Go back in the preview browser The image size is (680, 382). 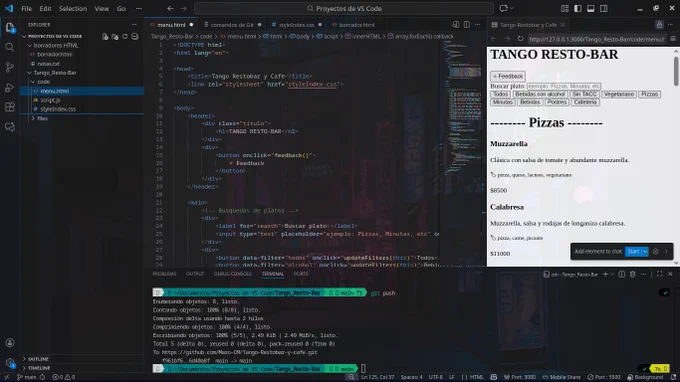pyautogui.click(x=494, y=39)
